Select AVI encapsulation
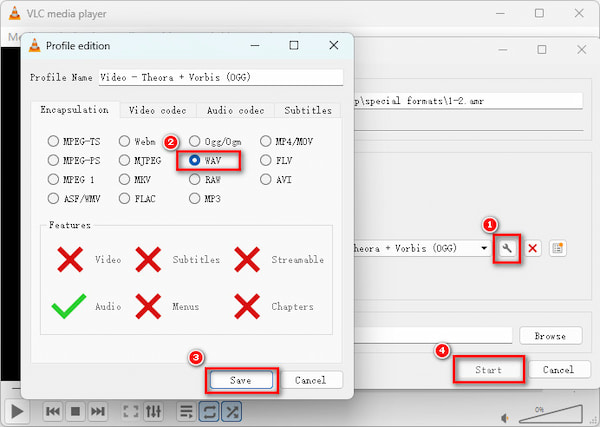This screenshot has width=600, height=427. click(x=276, y=179)
